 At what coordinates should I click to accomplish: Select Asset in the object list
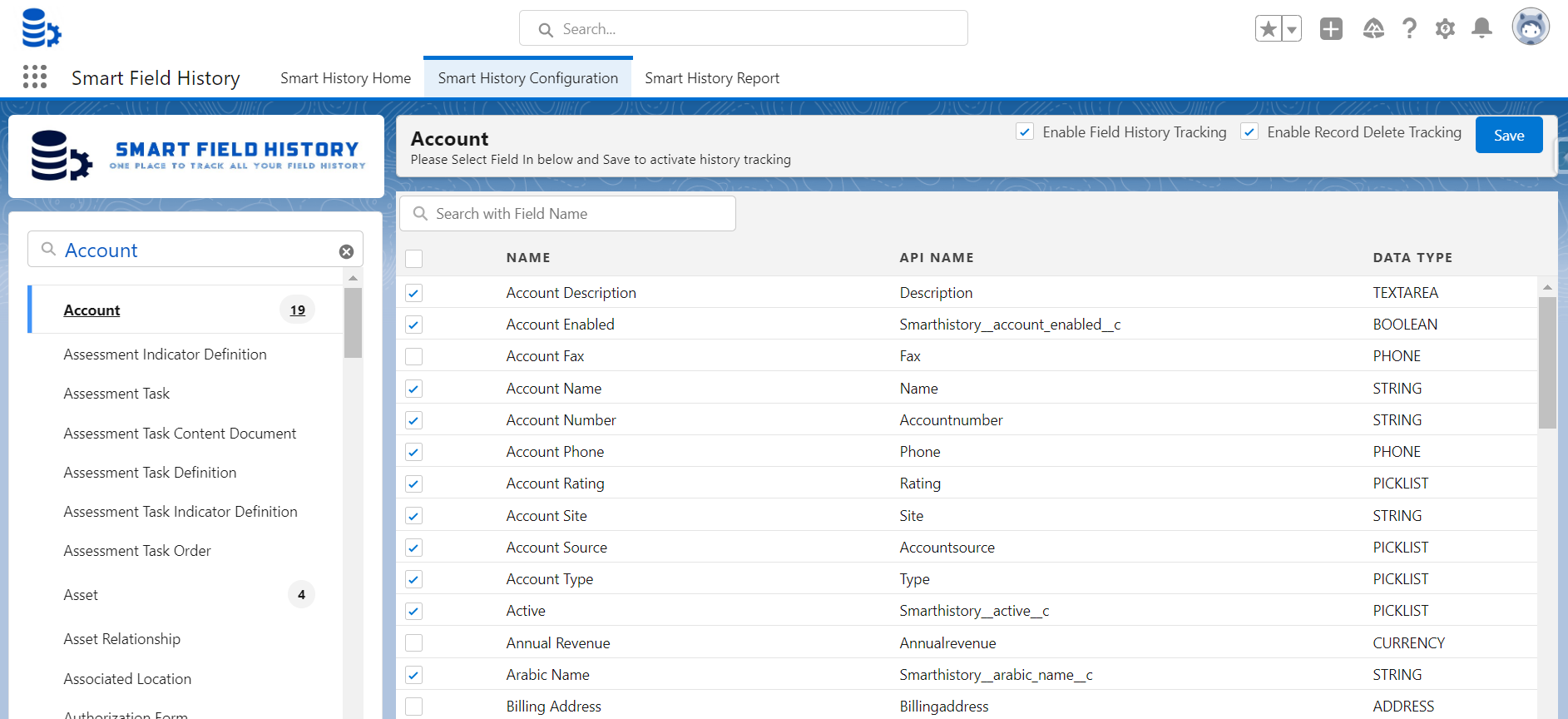point(81,595)
